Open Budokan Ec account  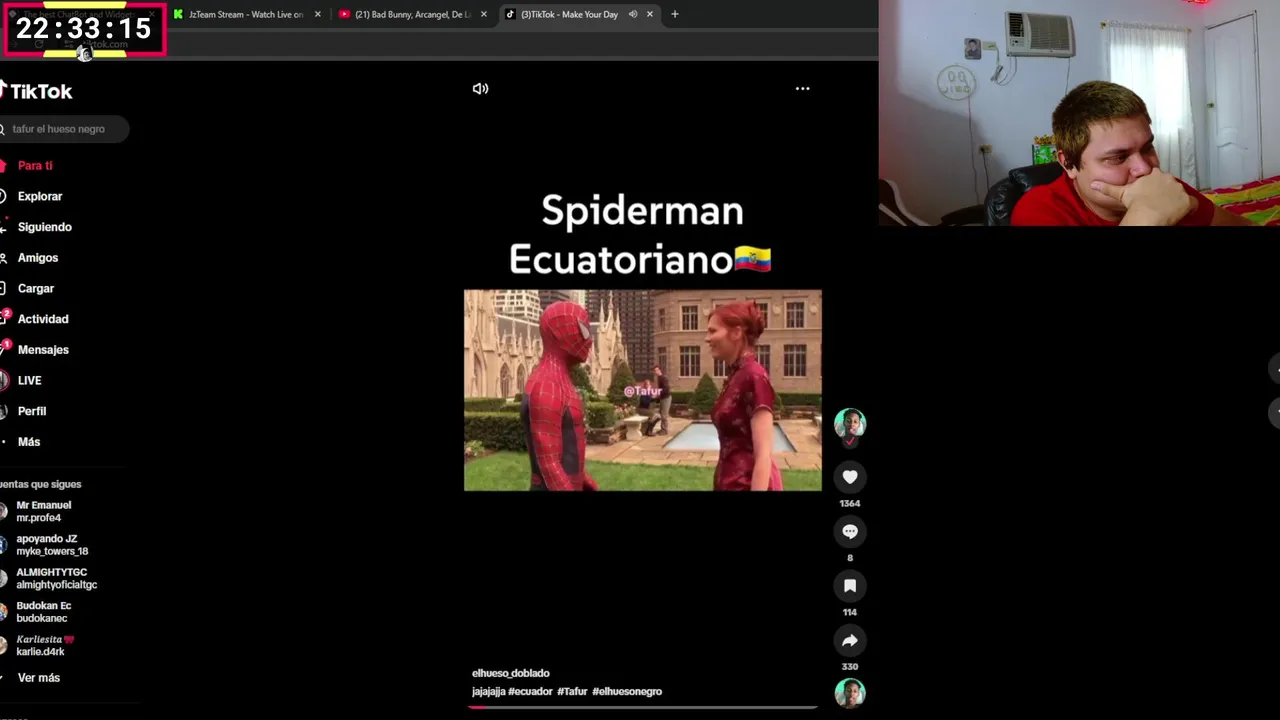(x=40, y=612)
